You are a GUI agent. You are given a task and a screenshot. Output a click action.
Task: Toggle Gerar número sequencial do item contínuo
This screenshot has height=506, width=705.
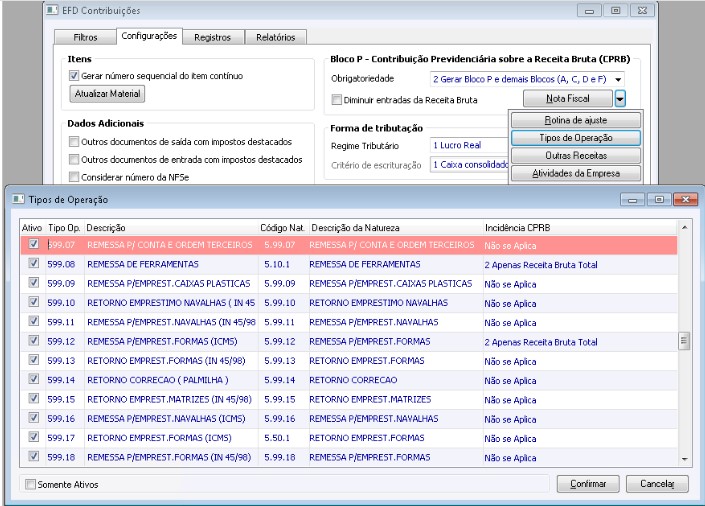click(74, 76)
